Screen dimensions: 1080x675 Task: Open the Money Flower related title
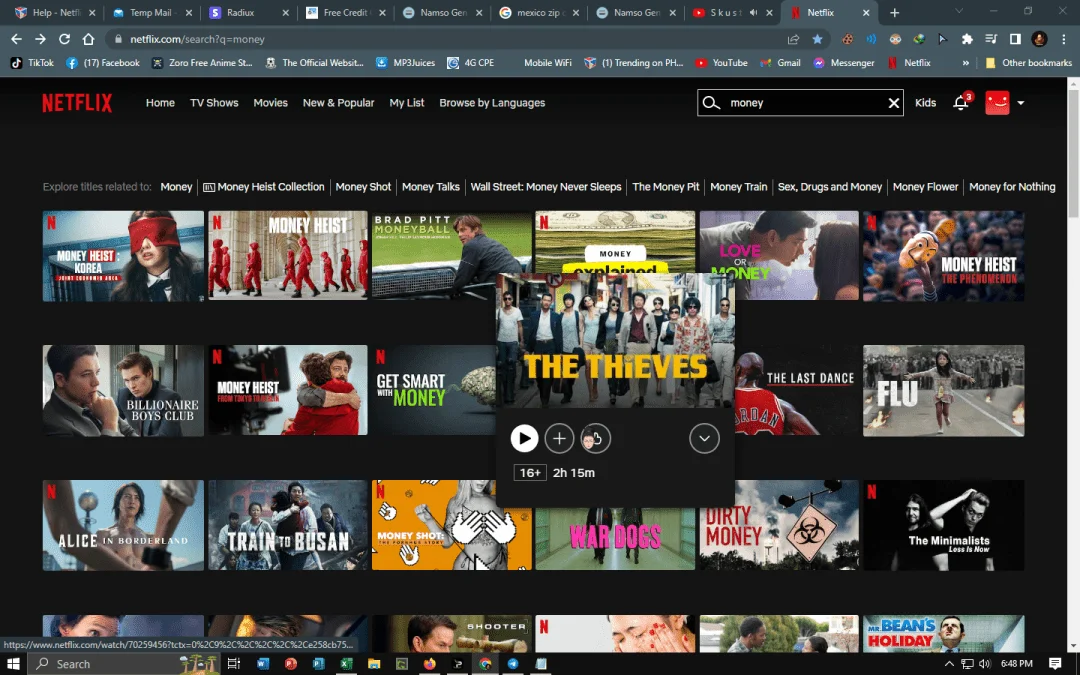coord(925,187)
